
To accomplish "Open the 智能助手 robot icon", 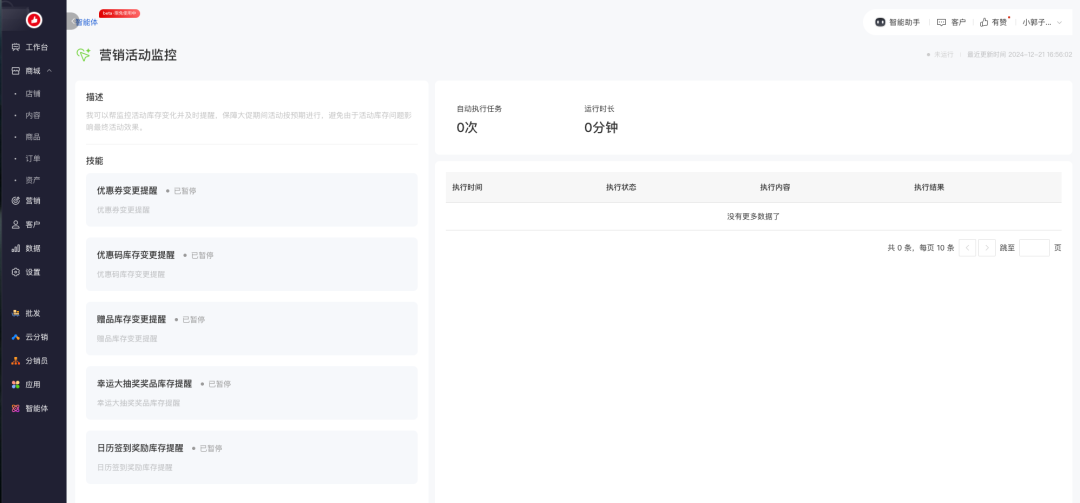I will [880, 22].
